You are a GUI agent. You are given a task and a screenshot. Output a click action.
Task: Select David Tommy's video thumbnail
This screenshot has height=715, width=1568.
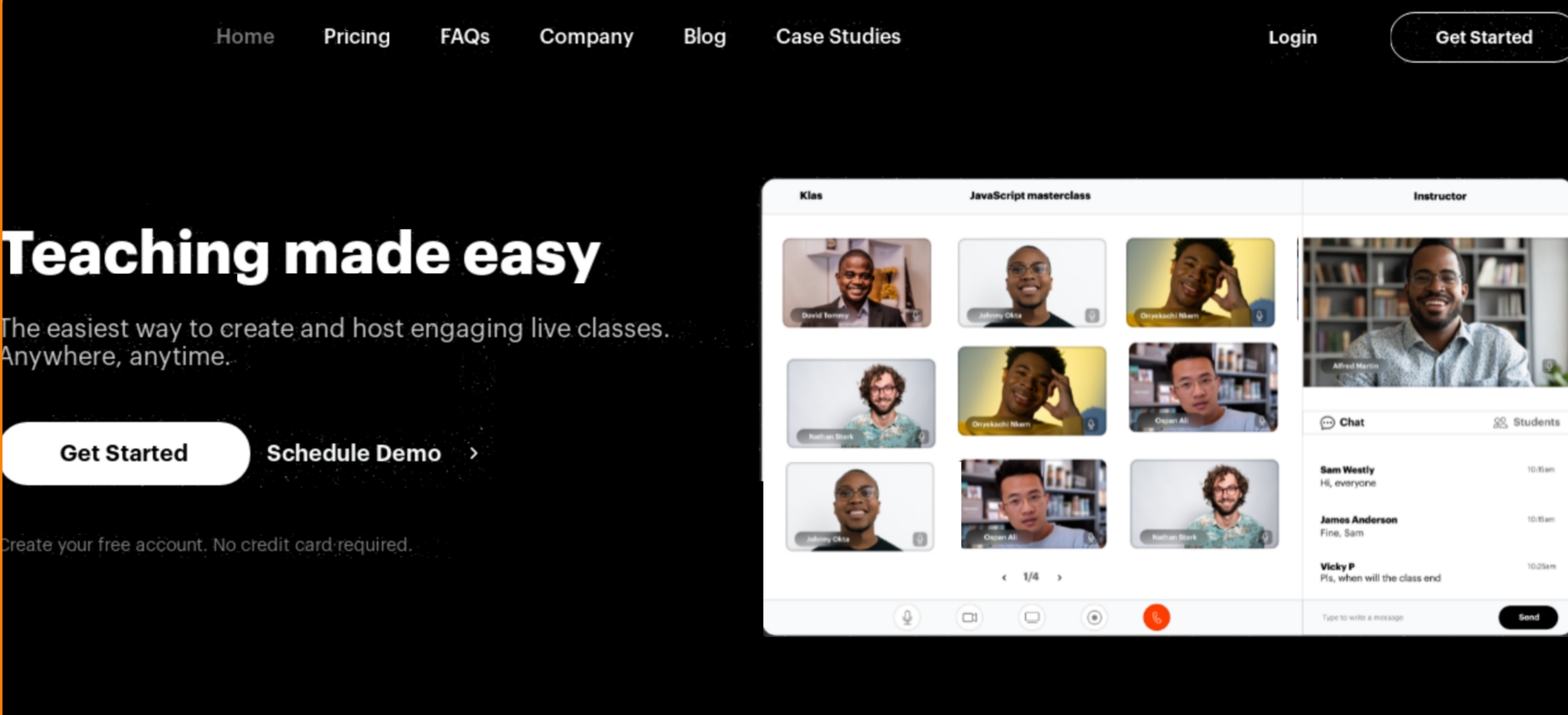click(856, 282)
